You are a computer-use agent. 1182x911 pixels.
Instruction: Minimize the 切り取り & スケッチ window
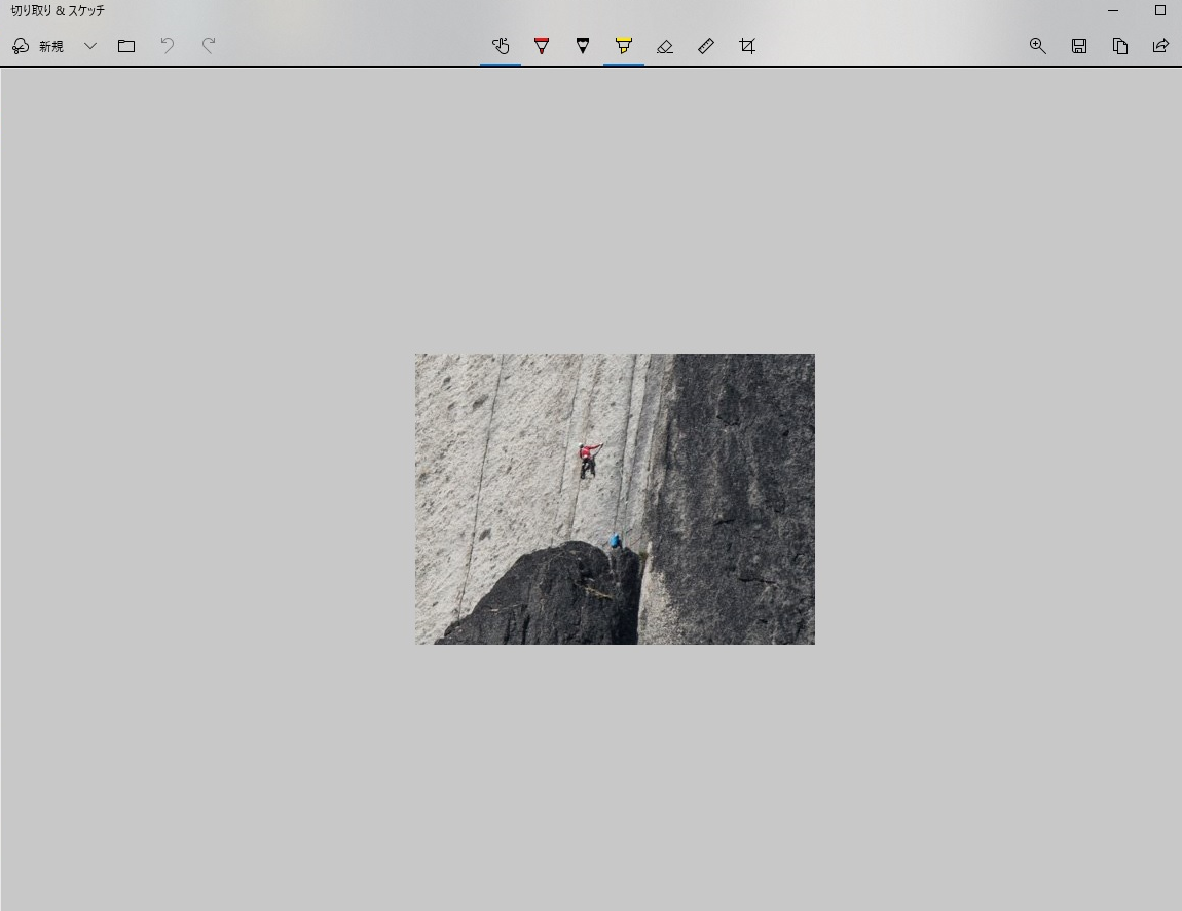click(1113, 11)
